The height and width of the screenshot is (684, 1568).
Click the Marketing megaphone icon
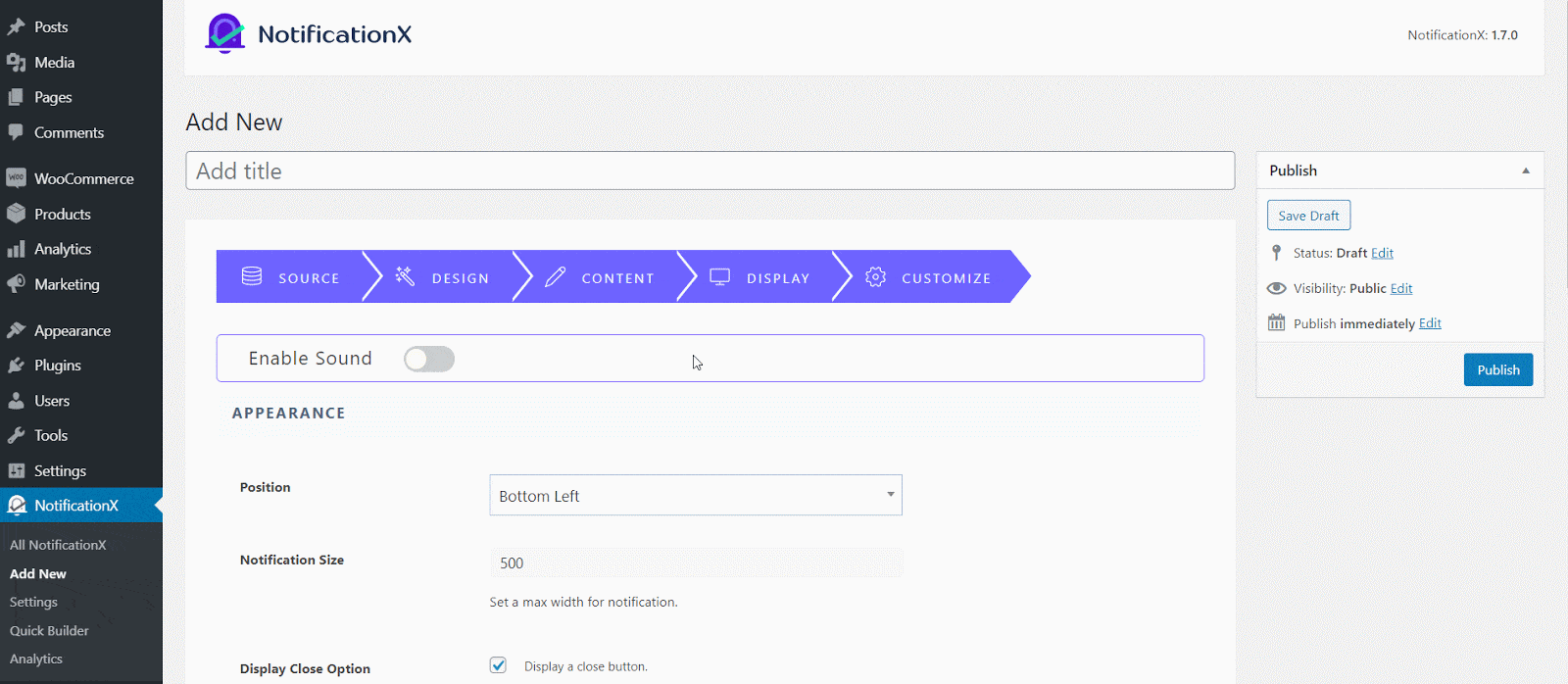(16, 284)
